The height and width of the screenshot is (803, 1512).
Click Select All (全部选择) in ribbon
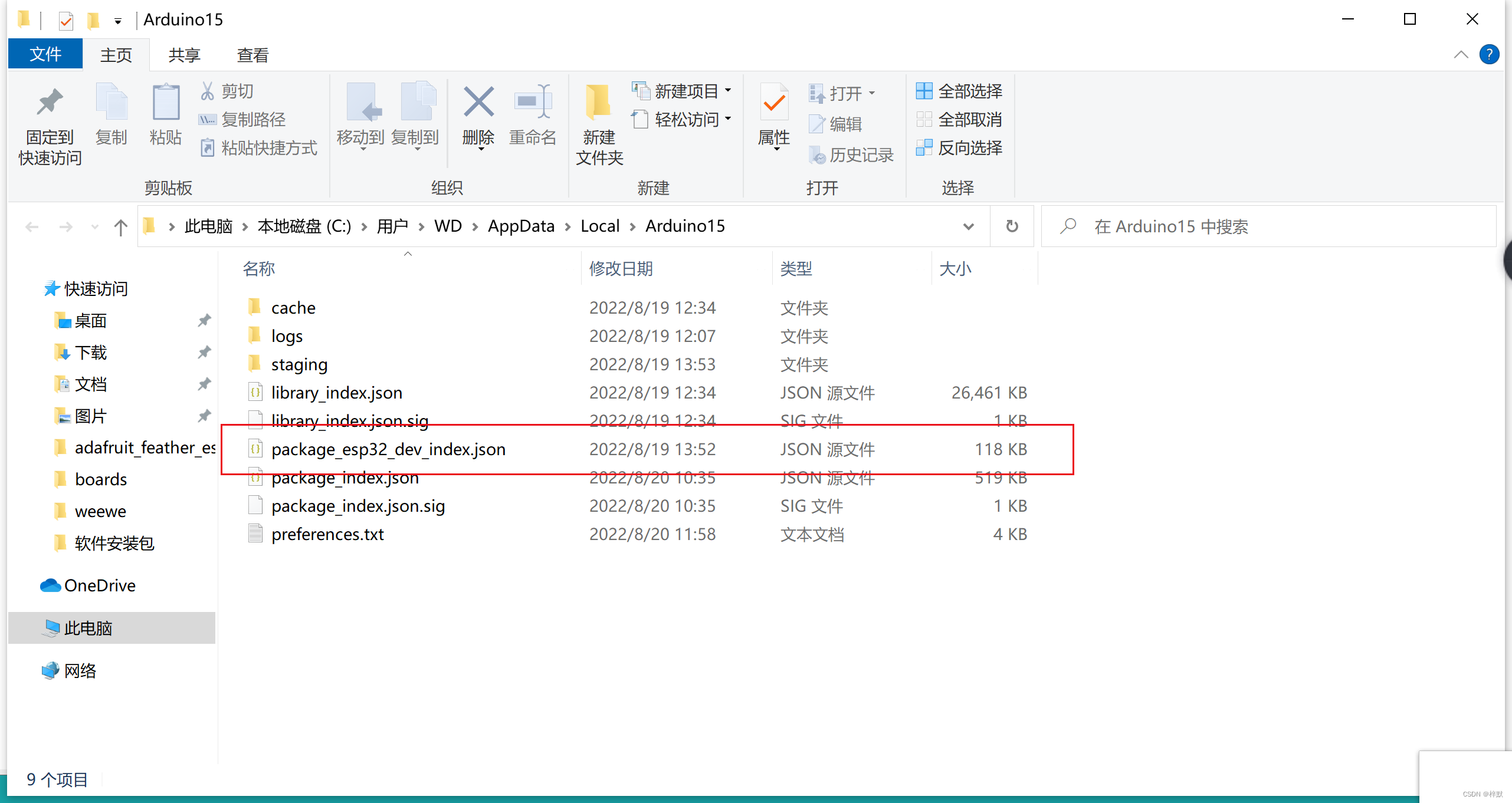[x=959, y=91]
